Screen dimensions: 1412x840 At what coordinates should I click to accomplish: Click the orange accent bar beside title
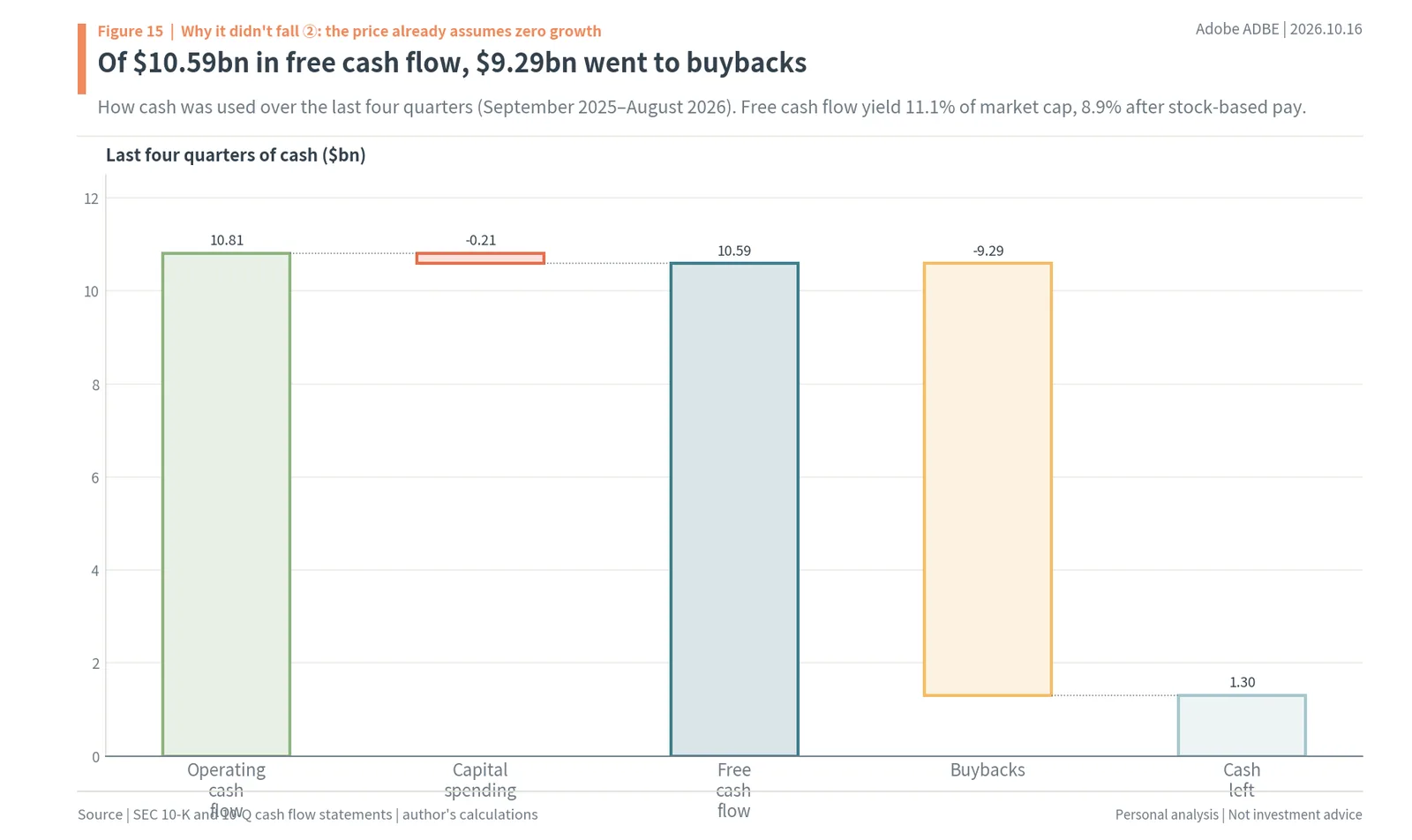pyautogui.click(x=82, y=59)
